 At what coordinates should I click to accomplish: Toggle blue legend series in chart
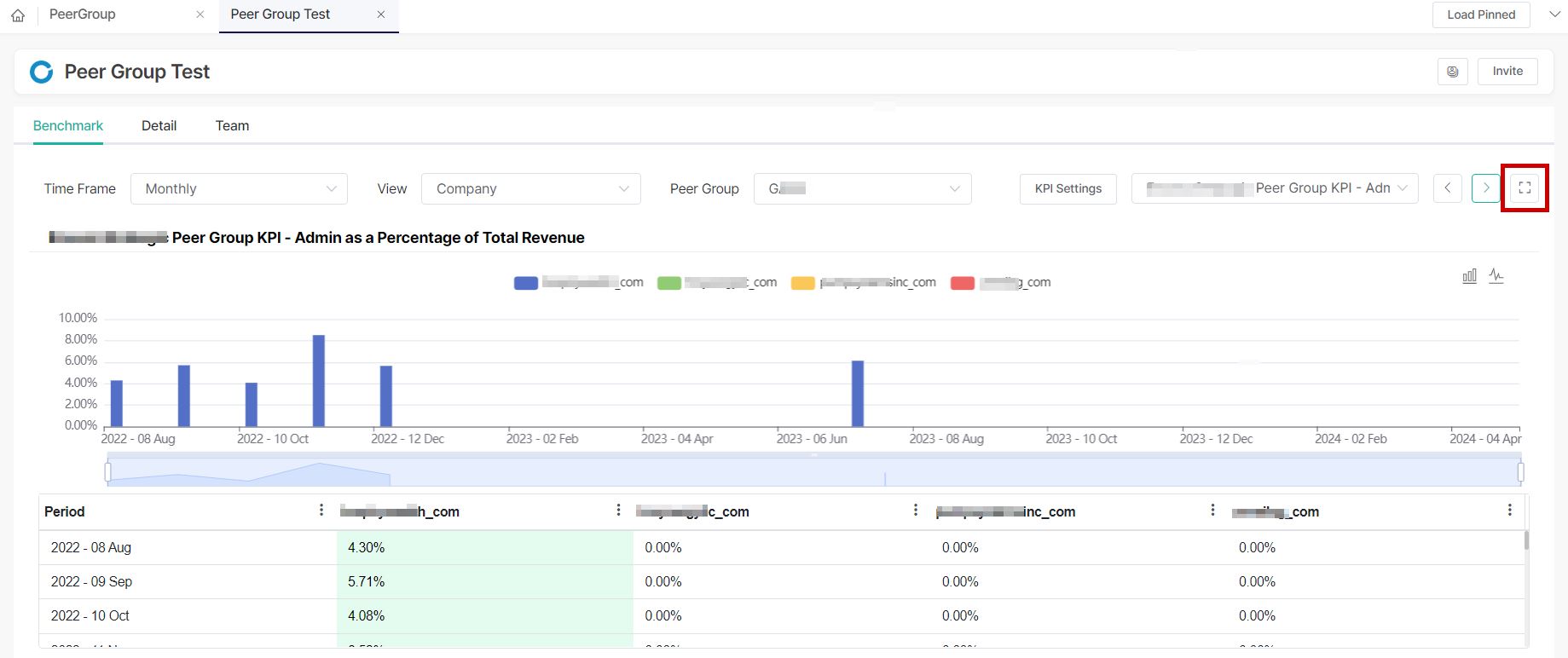(x=526, y=283)
